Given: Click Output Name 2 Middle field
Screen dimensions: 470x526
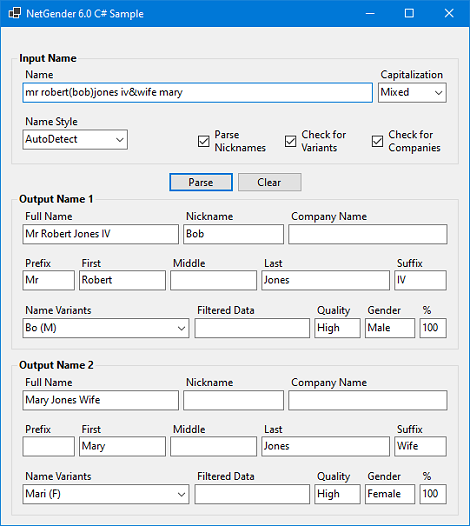Looking at the screenshot, I should click(213, 446).
